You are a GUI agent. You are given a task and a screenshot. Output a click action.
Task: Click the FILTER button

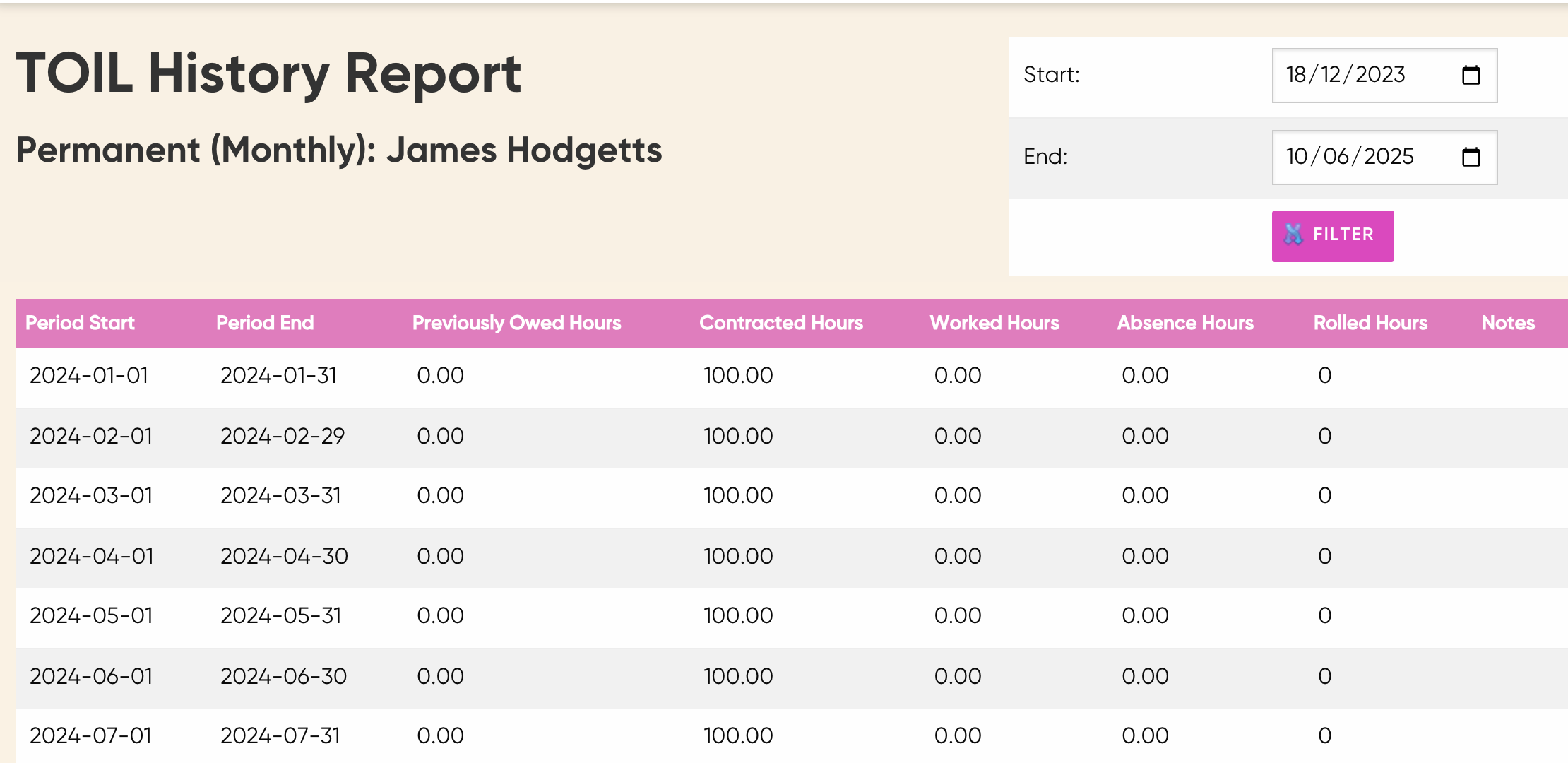(1333, 236)
